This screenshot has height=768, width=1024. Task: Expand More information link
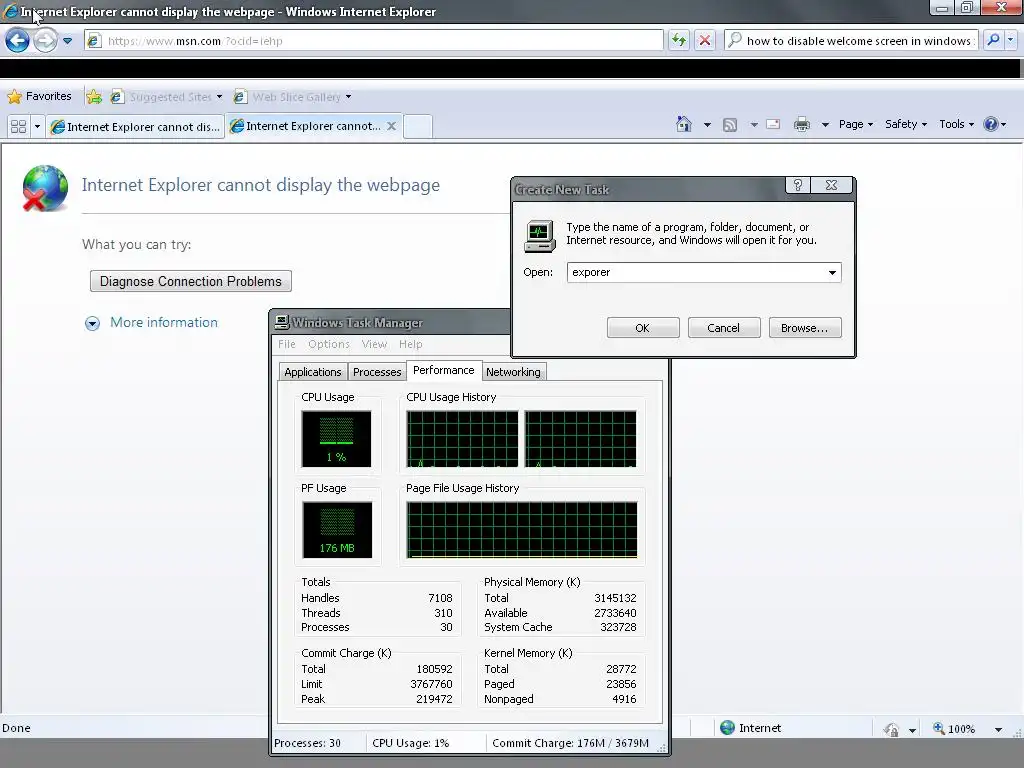tap(164, 323)
